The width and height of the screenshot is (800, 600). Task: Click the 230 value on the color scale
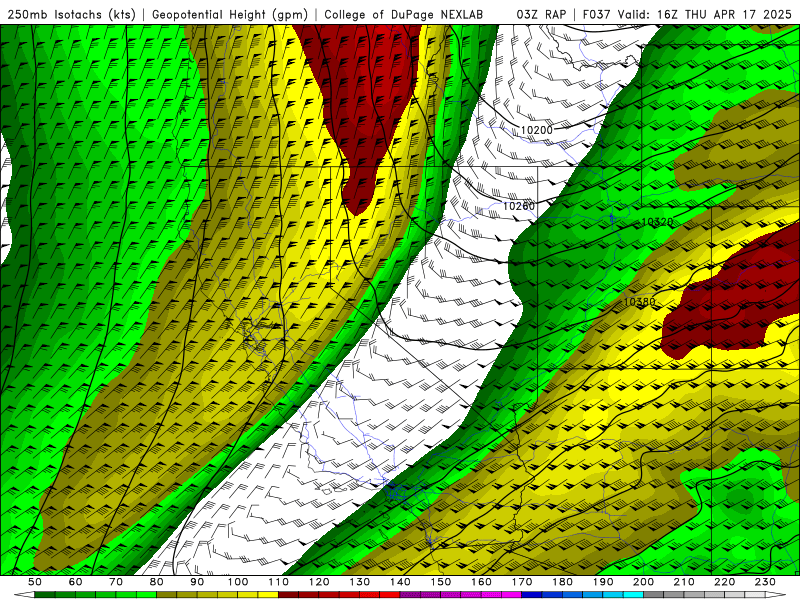(x=765, y=582)
